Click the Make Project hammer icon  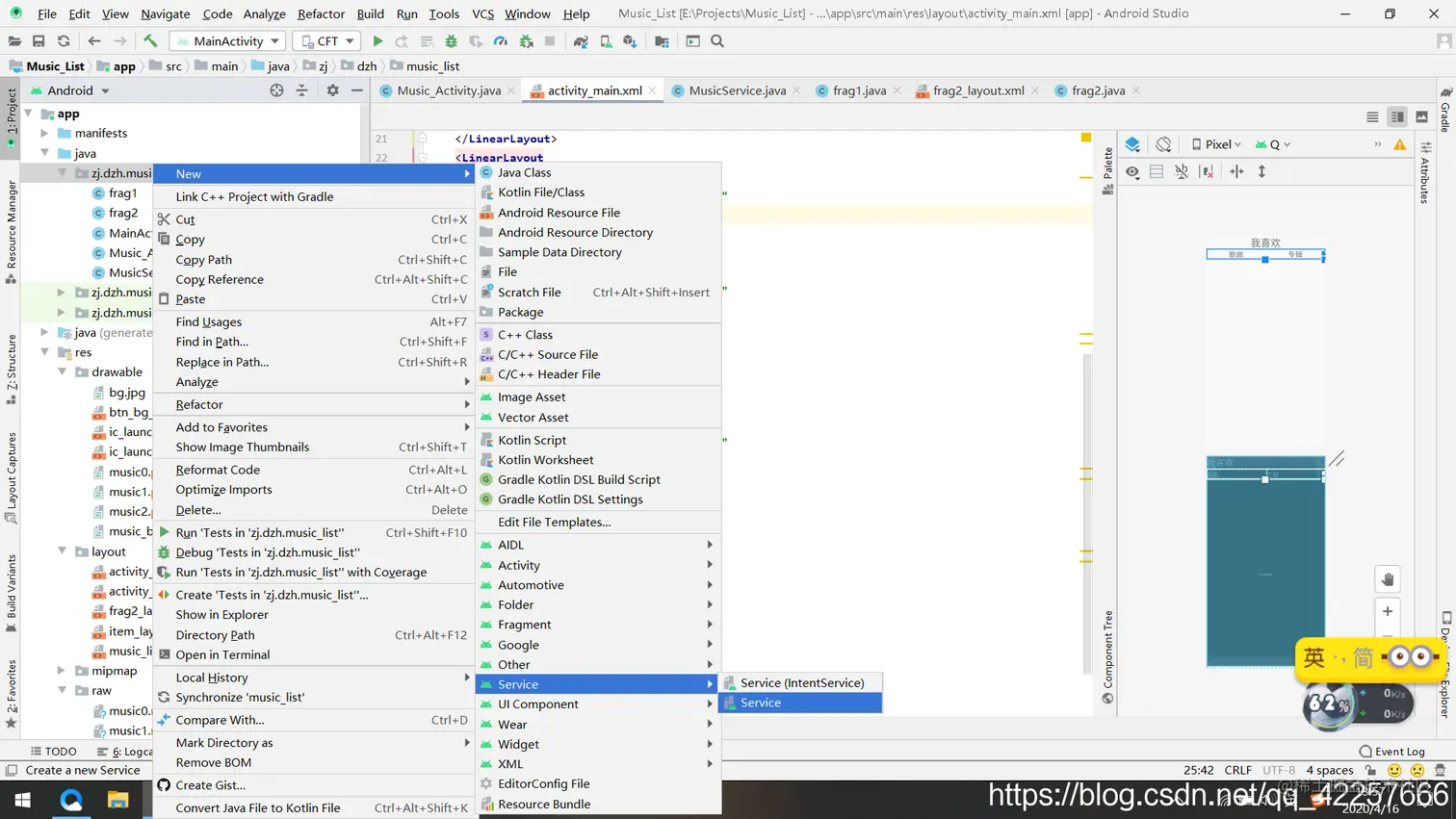(x=150, y=41)
